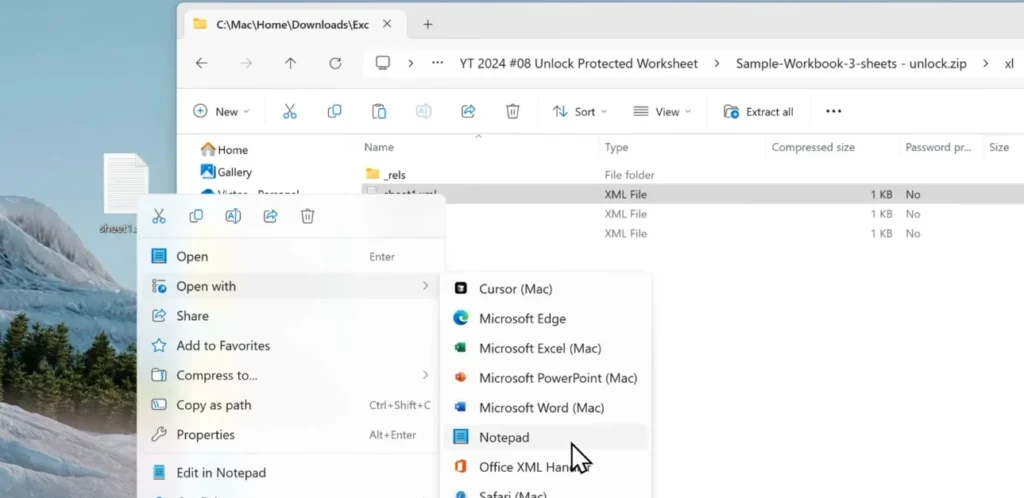Select Home in the navigation pane
Screen dimensions: 1024x498
225,150
